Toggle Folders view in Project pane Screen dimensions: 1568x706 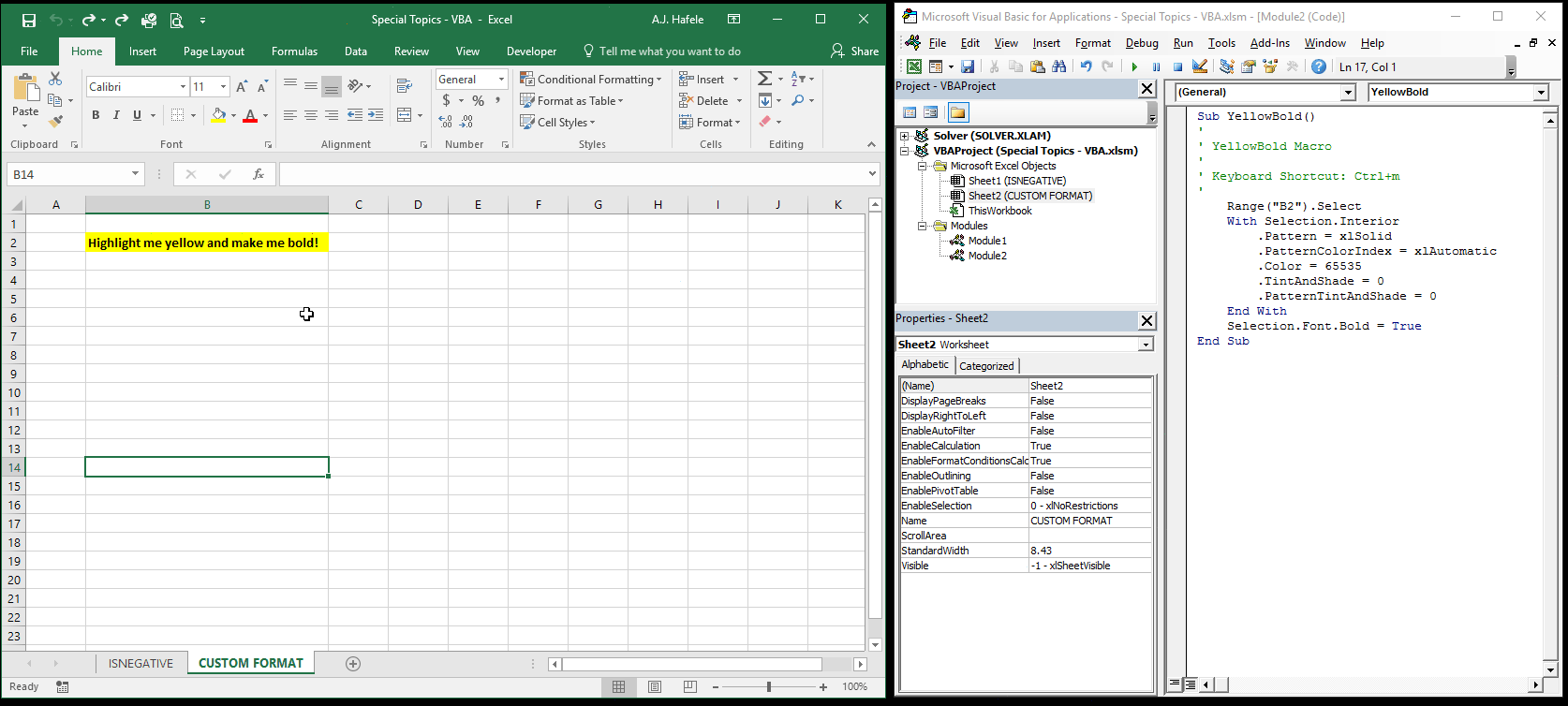957,112
